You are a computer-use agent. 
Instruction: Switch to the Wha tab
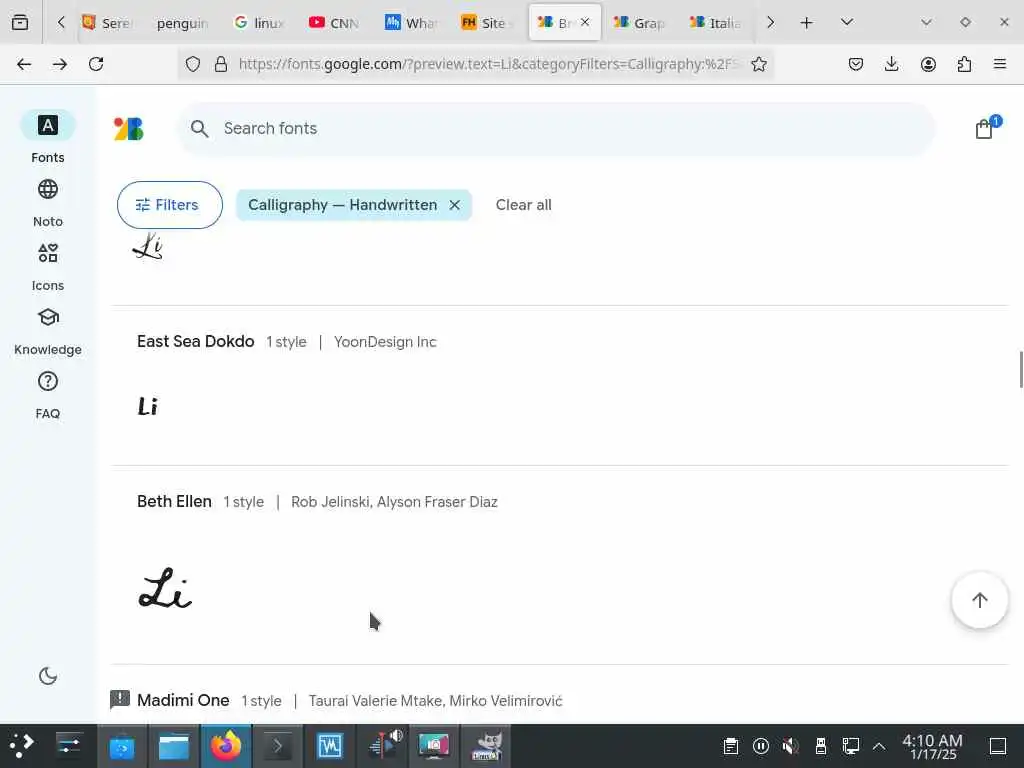pyautogui.click(x=411, y=23)
